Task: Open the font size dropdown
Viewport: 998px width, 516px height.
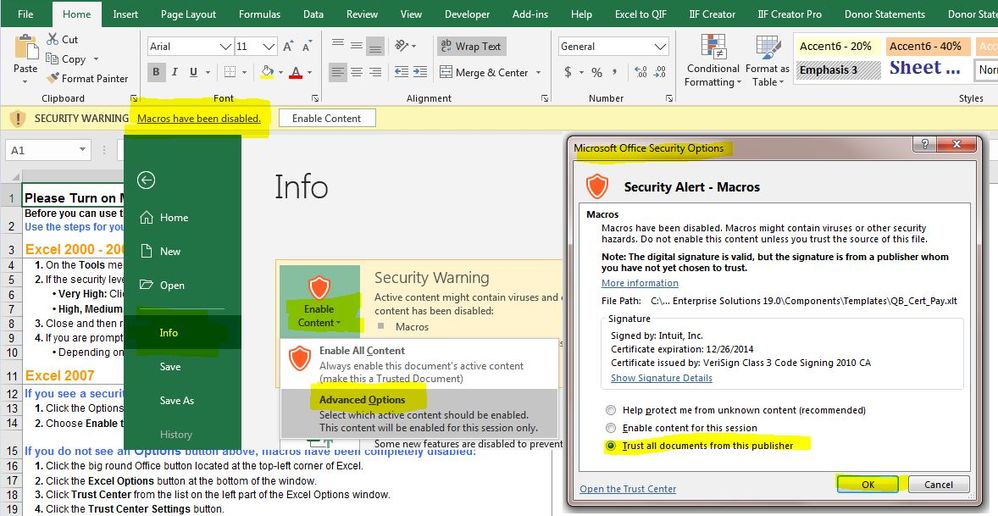Action: (269, 46)
